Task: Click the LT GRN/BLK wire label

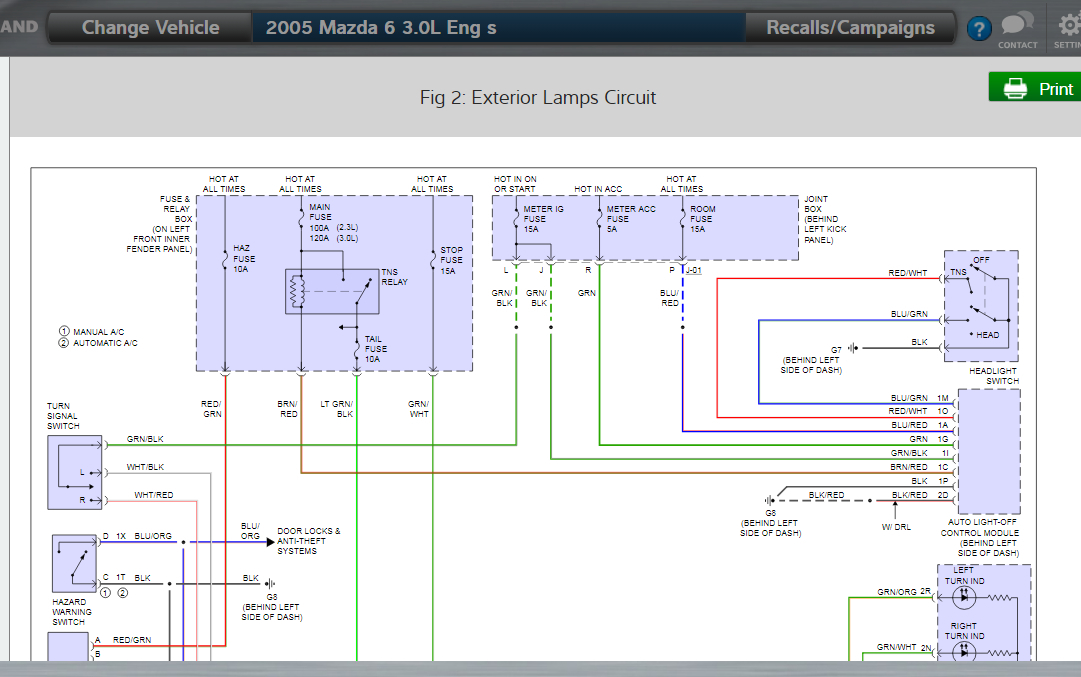Action: click(336, 409)
